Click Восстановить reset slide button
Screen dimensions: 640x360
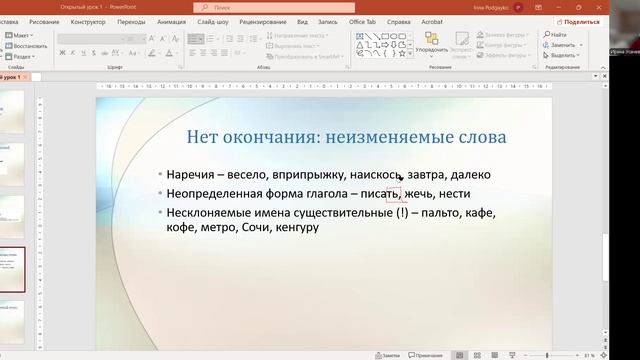pos(26,46)
